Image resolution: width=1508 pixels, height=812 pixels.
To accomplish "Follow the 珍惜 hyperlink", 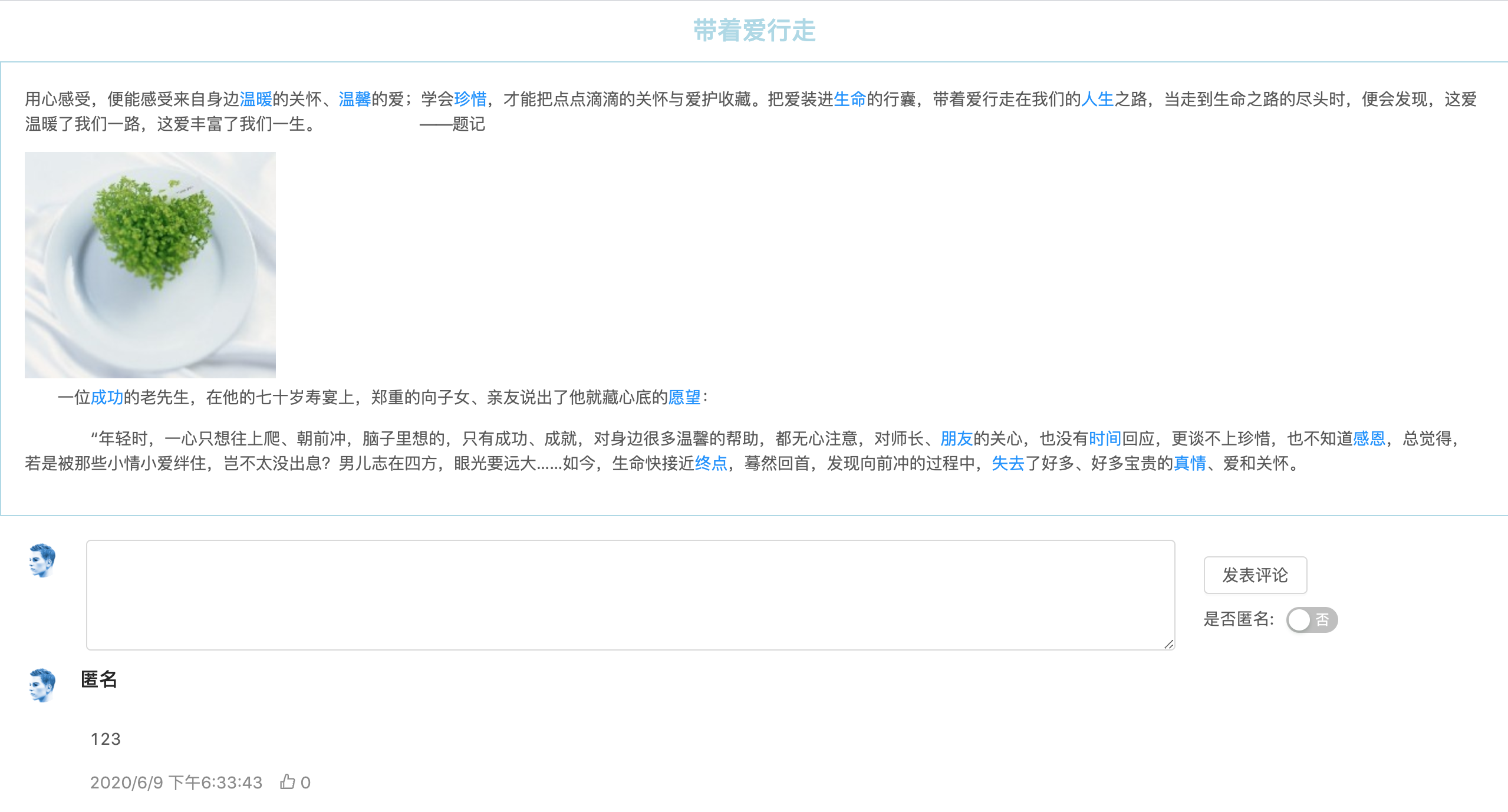I will [470, 99].
